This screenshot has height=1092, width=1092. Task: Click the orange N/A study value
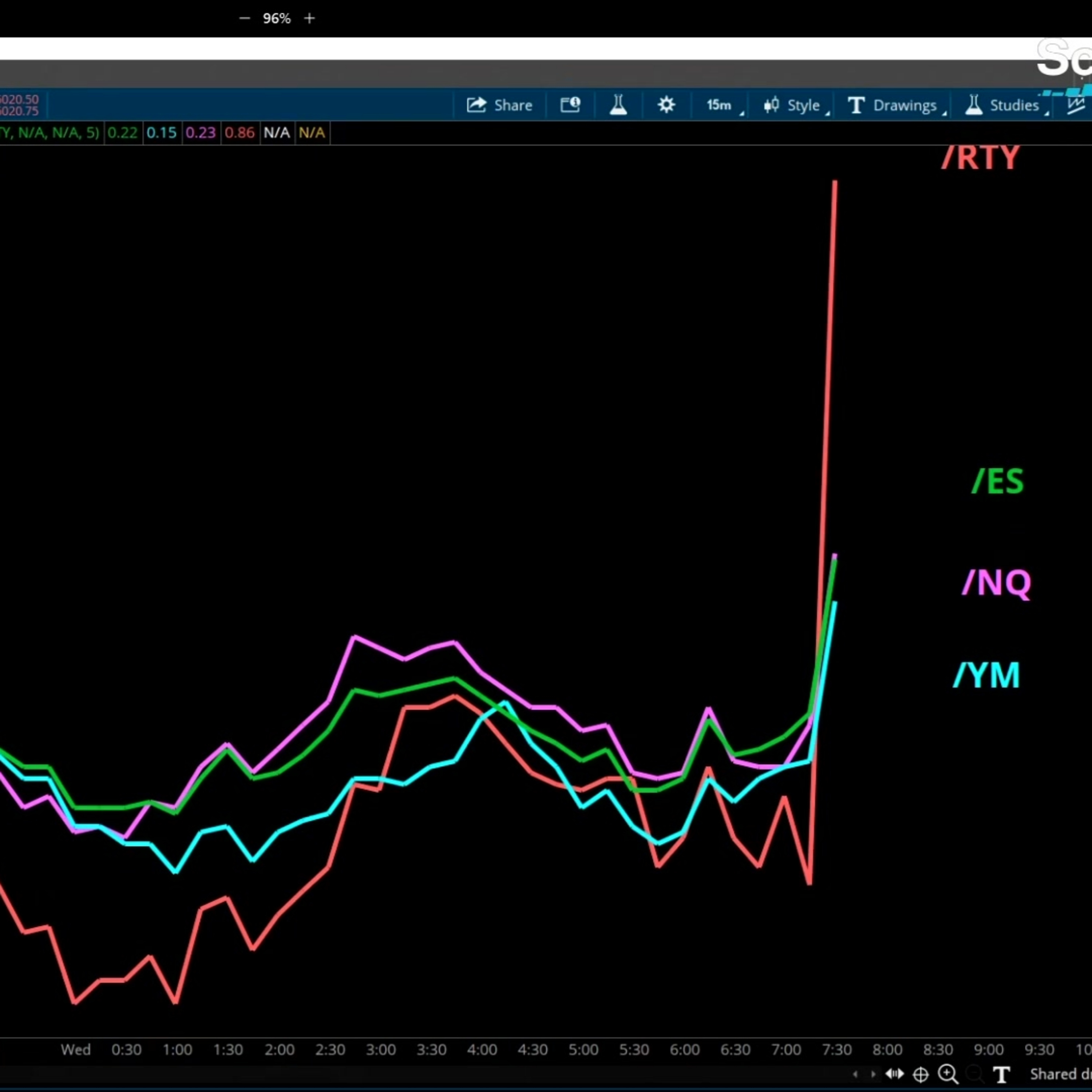point(312,133)
